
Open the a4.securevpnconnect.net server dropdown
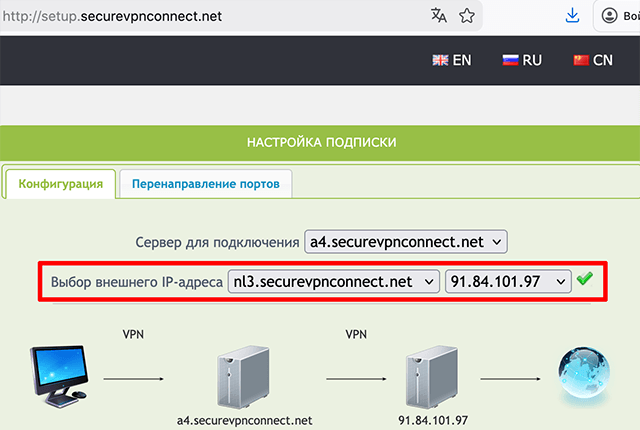pyautogui.click(x=406, y=242)
